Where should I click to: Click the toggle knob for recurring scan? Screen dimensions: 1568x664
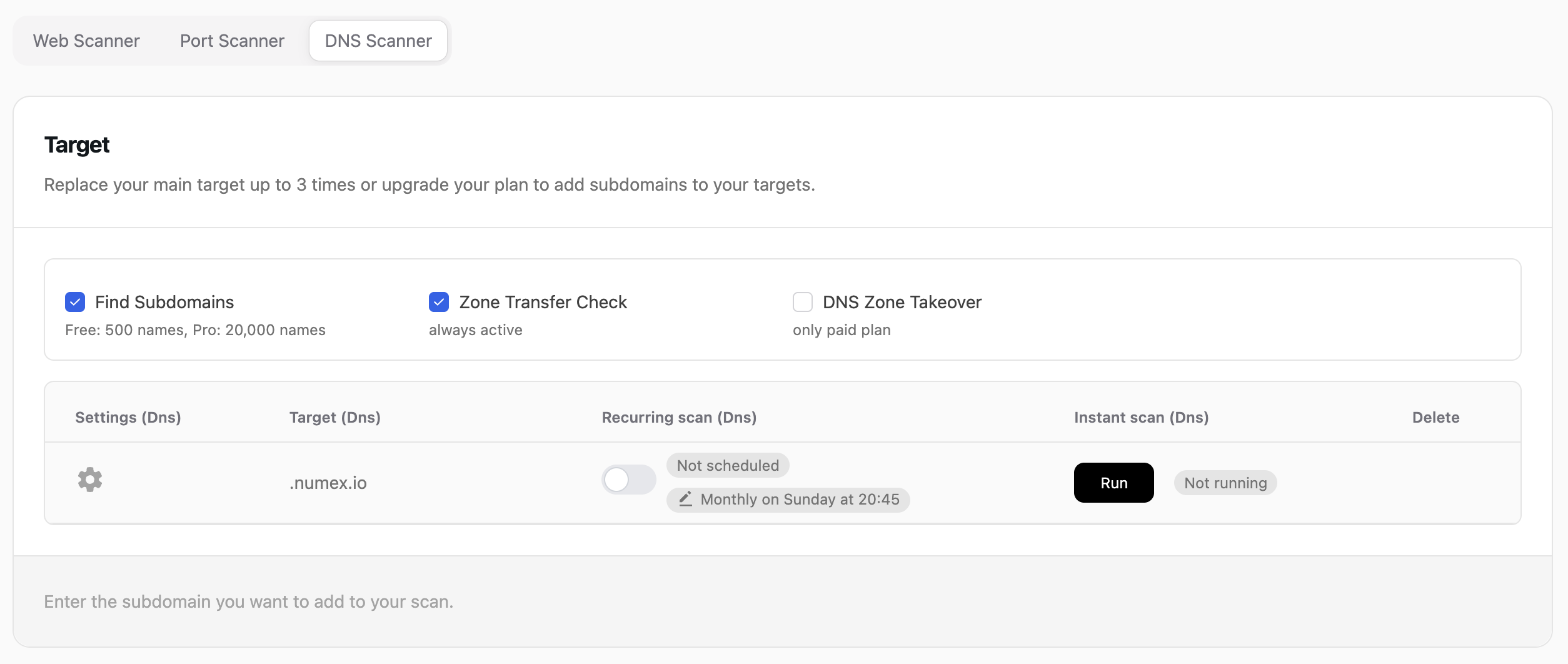pos(619,480)
